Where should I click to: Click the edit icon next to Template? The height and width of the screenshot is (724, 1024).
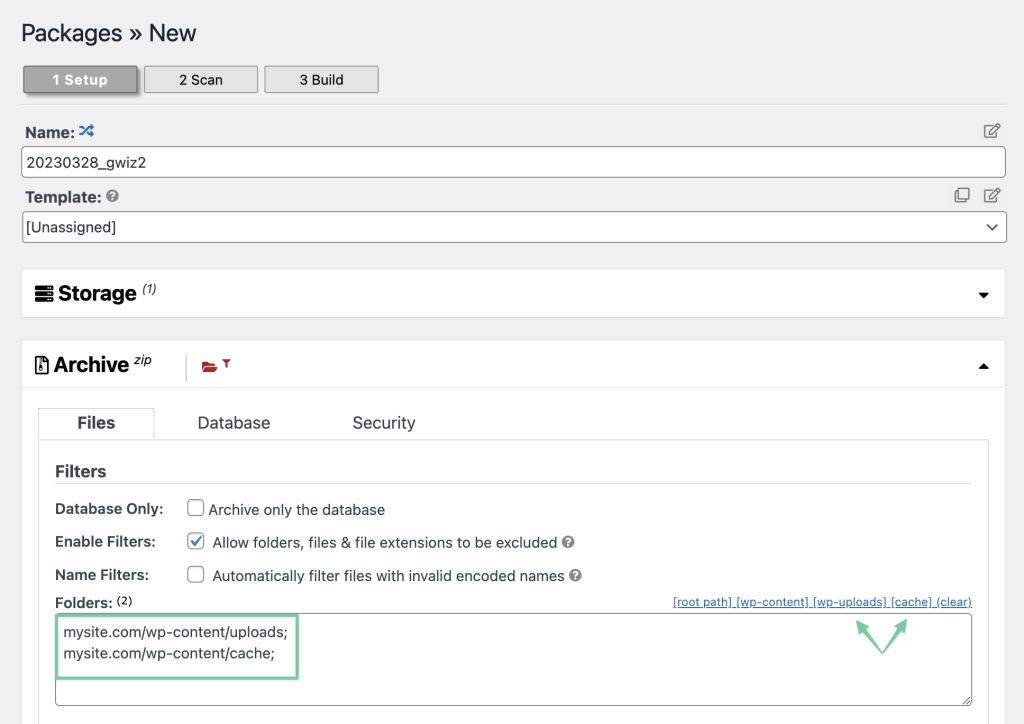pos(991,195)
